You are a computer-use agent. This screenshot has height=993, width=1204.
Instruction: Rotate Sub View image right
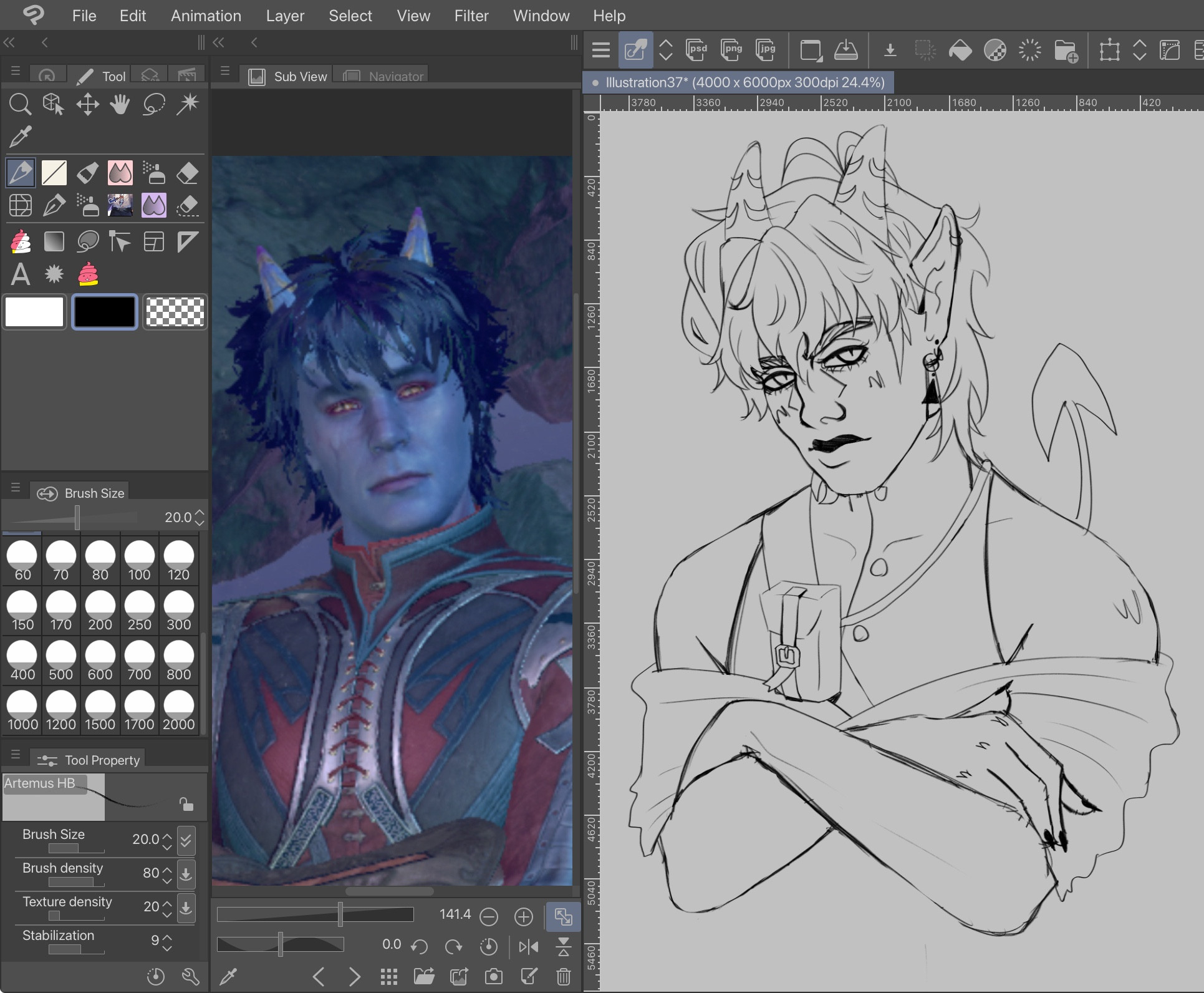(x=454, y=947)
